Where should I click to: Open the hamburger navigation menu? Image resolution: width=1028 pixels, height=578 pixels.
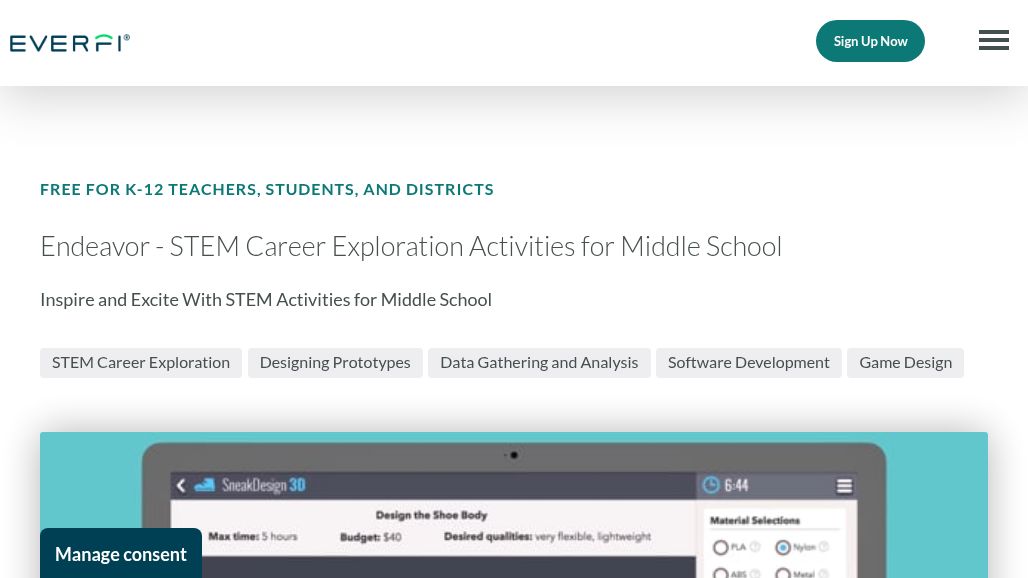pyautogui.click(x=994, y=40)
